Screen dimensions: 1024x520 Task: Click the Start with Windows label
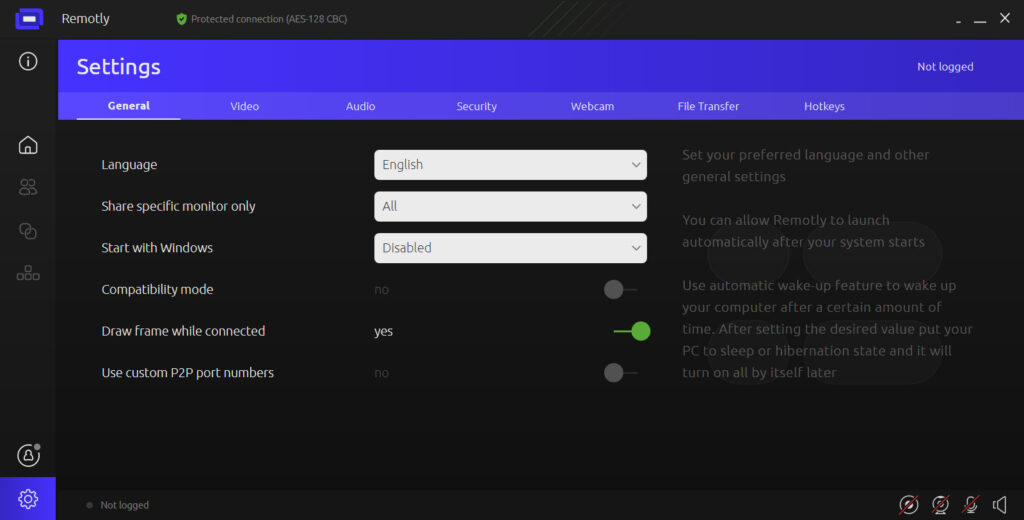tap(157, 248)
